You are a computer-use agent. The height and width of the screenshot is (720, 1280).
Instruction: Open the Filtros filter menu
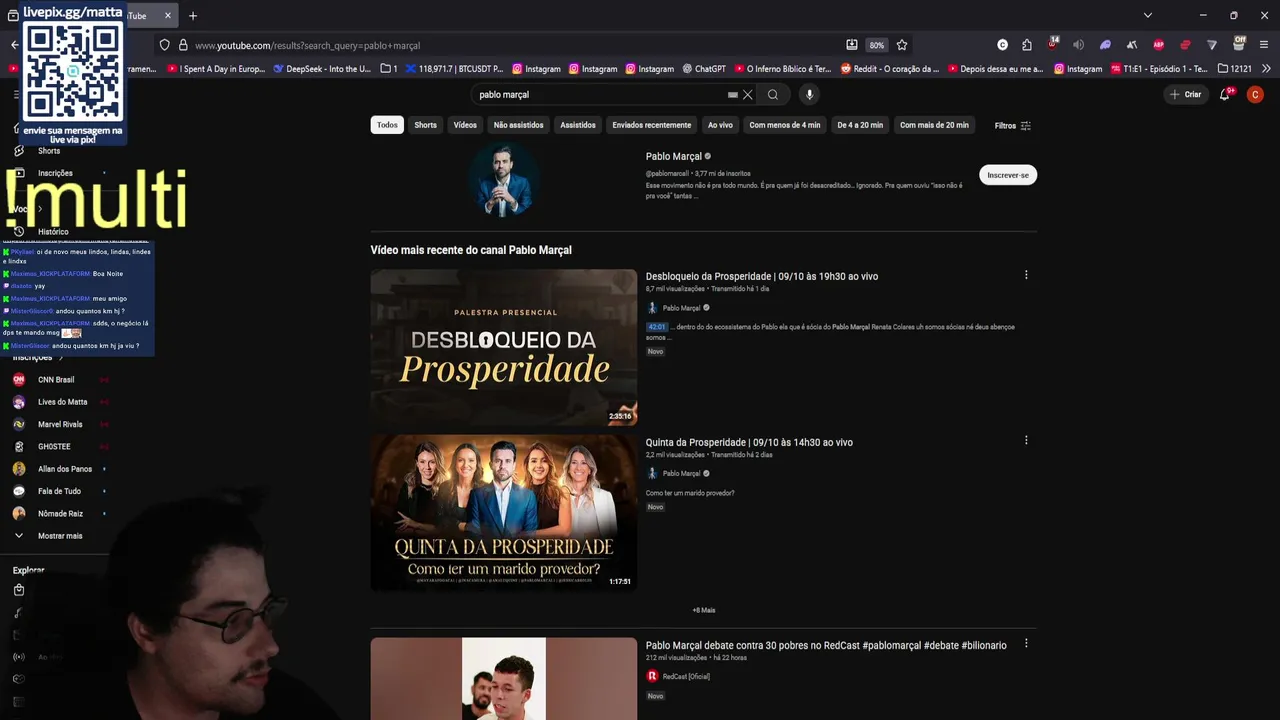point(1013,126)
